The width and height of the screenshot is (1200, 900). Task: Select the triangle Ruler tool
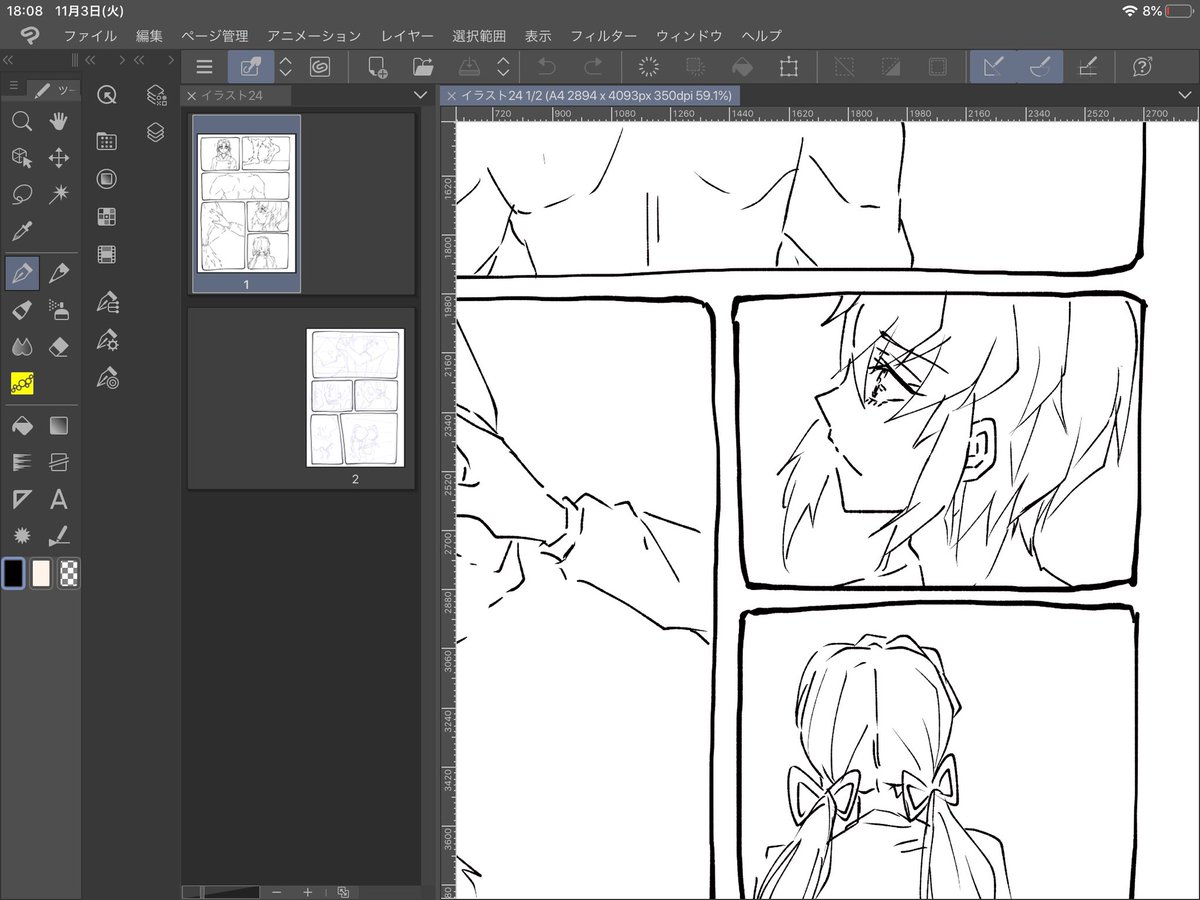coord(22,499)
